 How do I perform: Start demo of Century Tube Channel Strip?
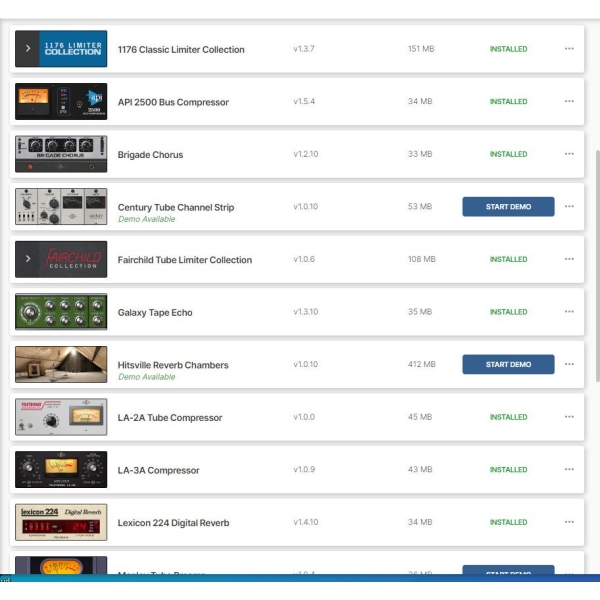508,207
